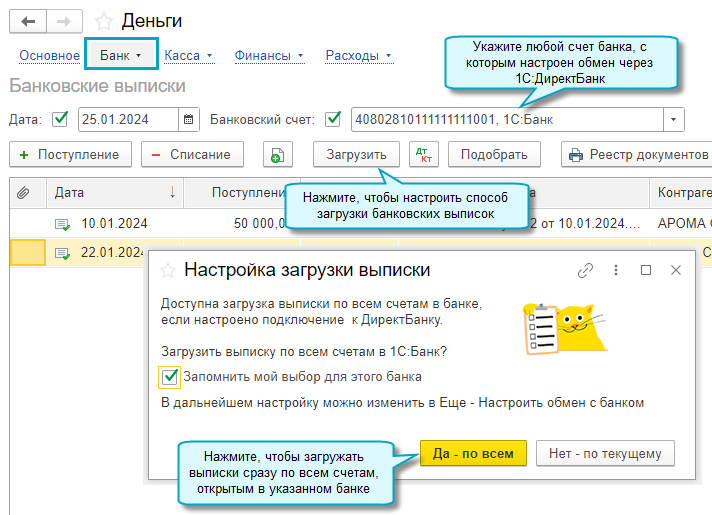
Task: Open the Расходы section dropdown
Action: (x=358, y=55)
